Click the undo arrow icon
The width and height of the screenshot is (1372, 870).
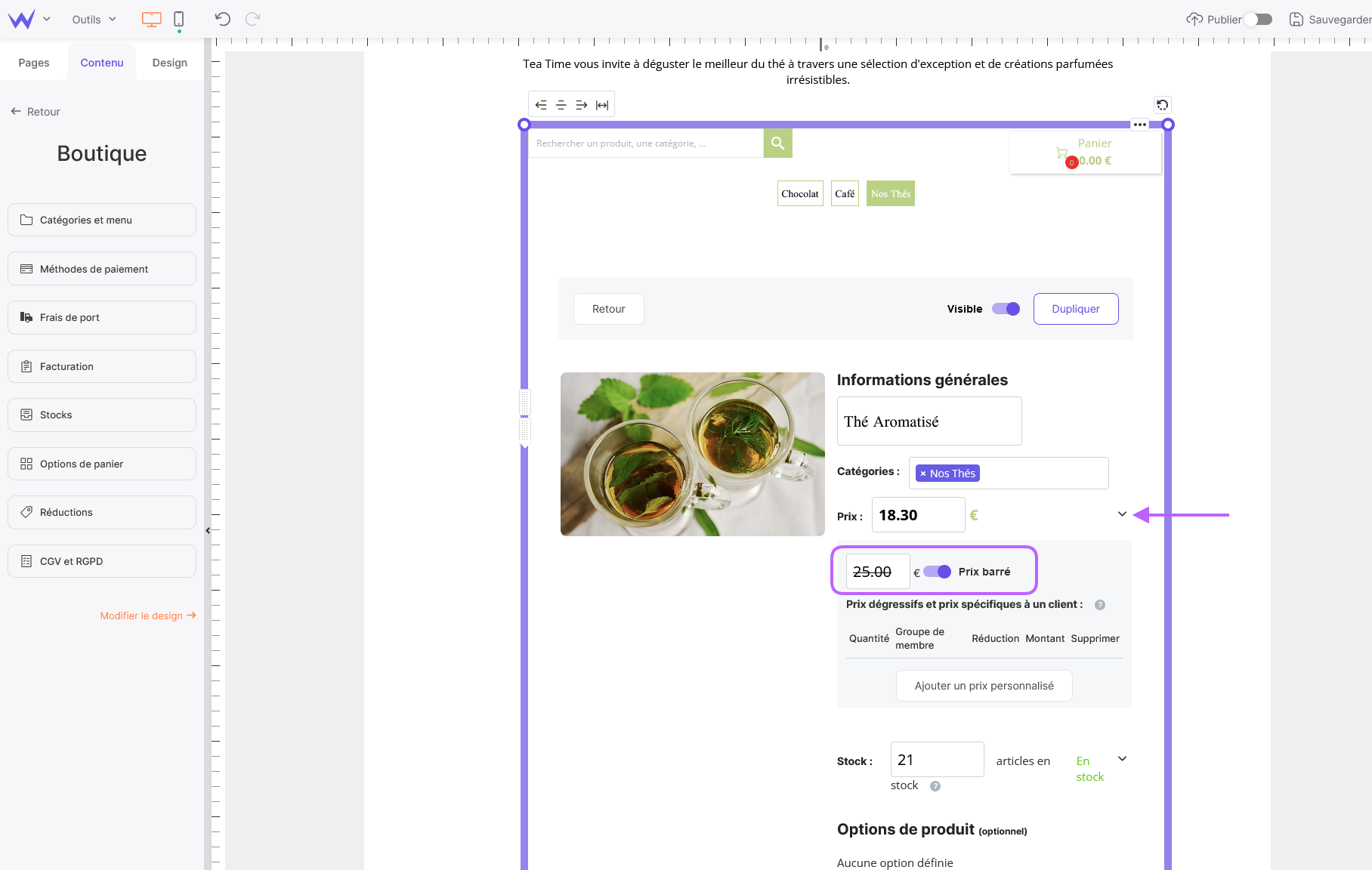[222, 19]
